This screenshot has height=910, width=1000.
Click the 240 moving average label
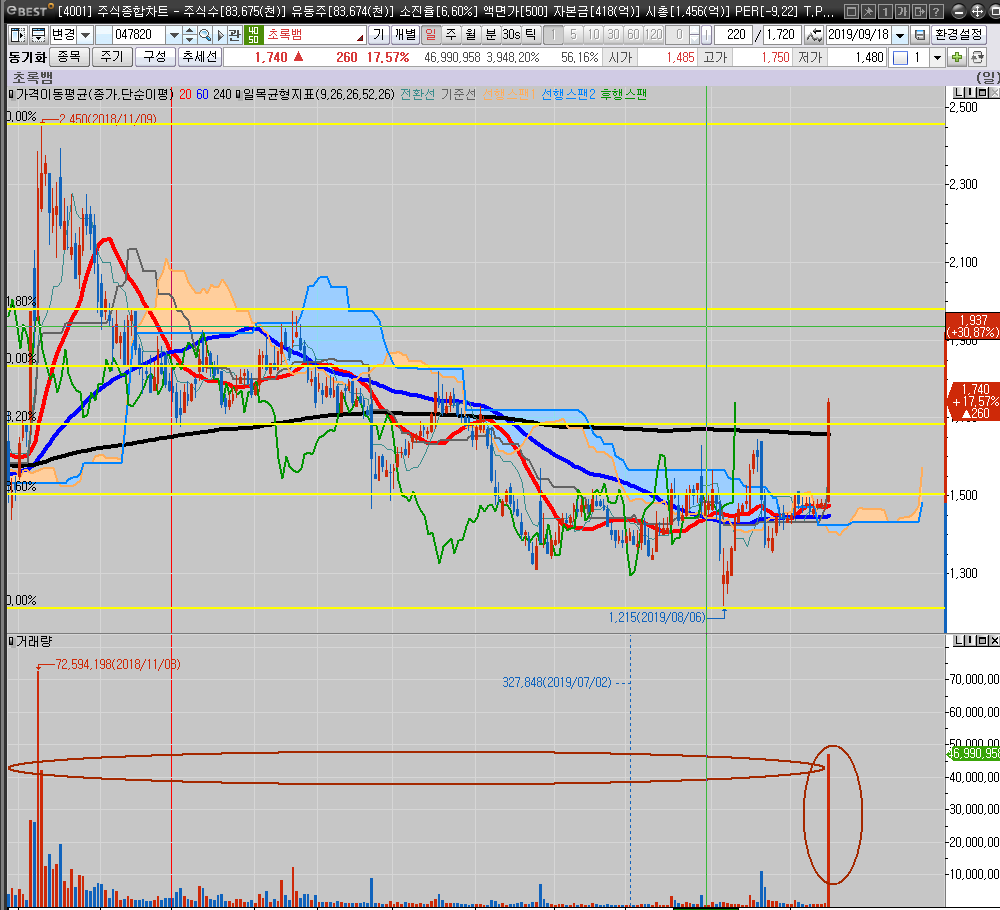[x=222, y=94]
